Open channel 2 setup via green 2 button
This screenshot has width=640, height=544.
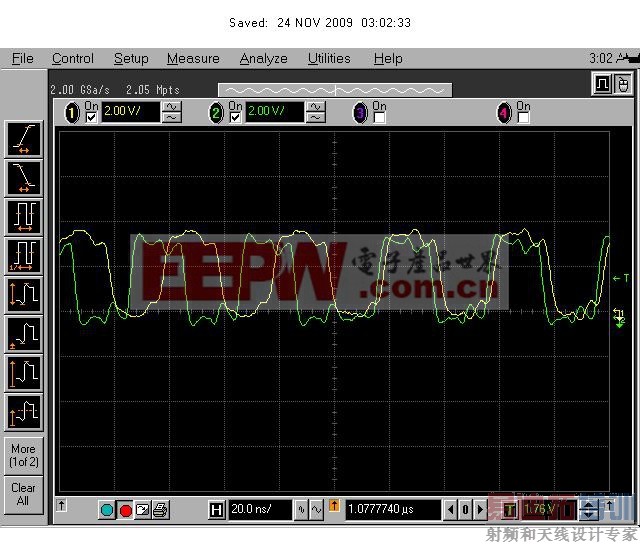tap(216, 113)
